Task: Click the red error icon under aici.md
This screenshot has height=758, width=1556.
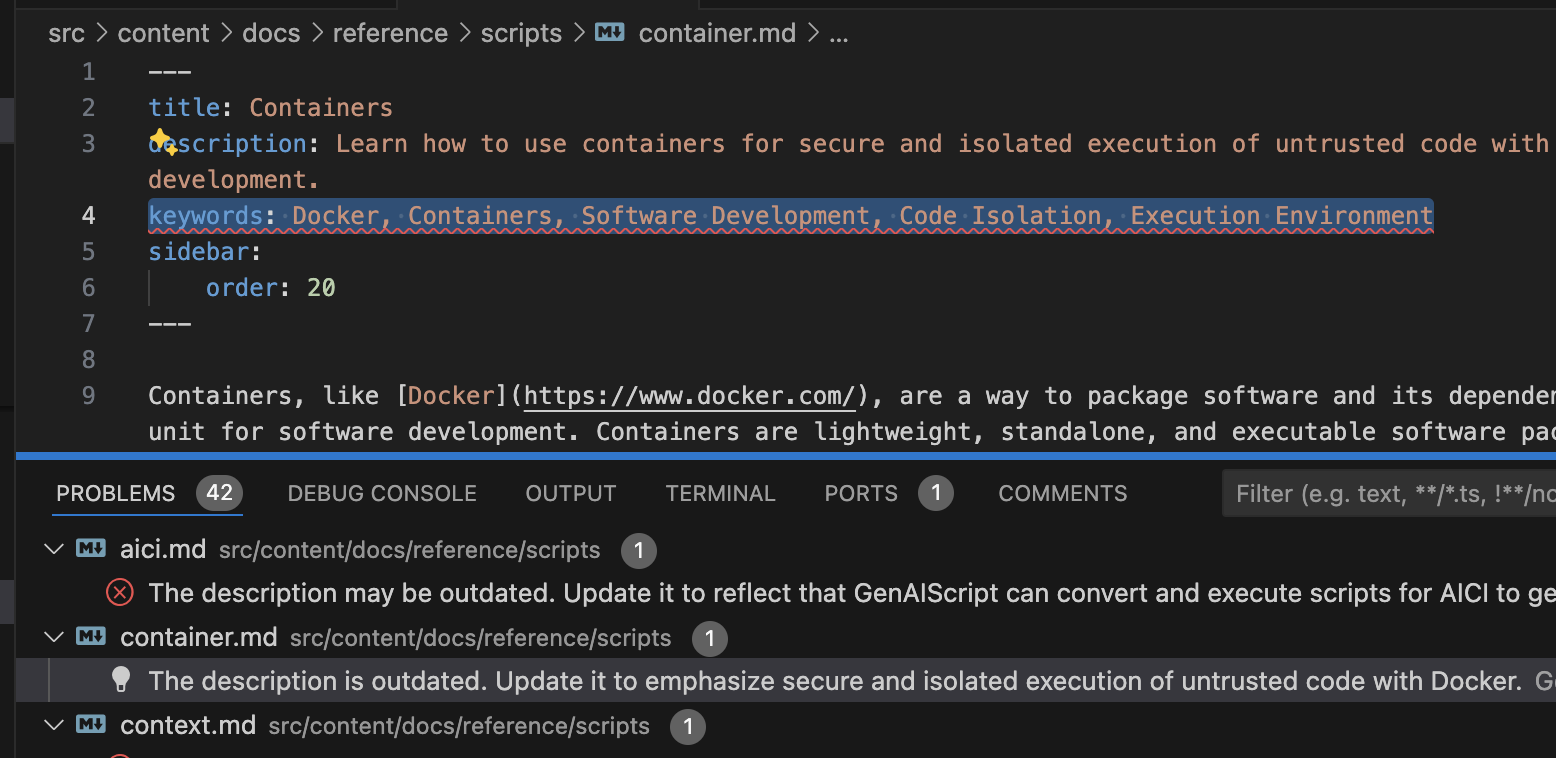Action: point(120,593)
